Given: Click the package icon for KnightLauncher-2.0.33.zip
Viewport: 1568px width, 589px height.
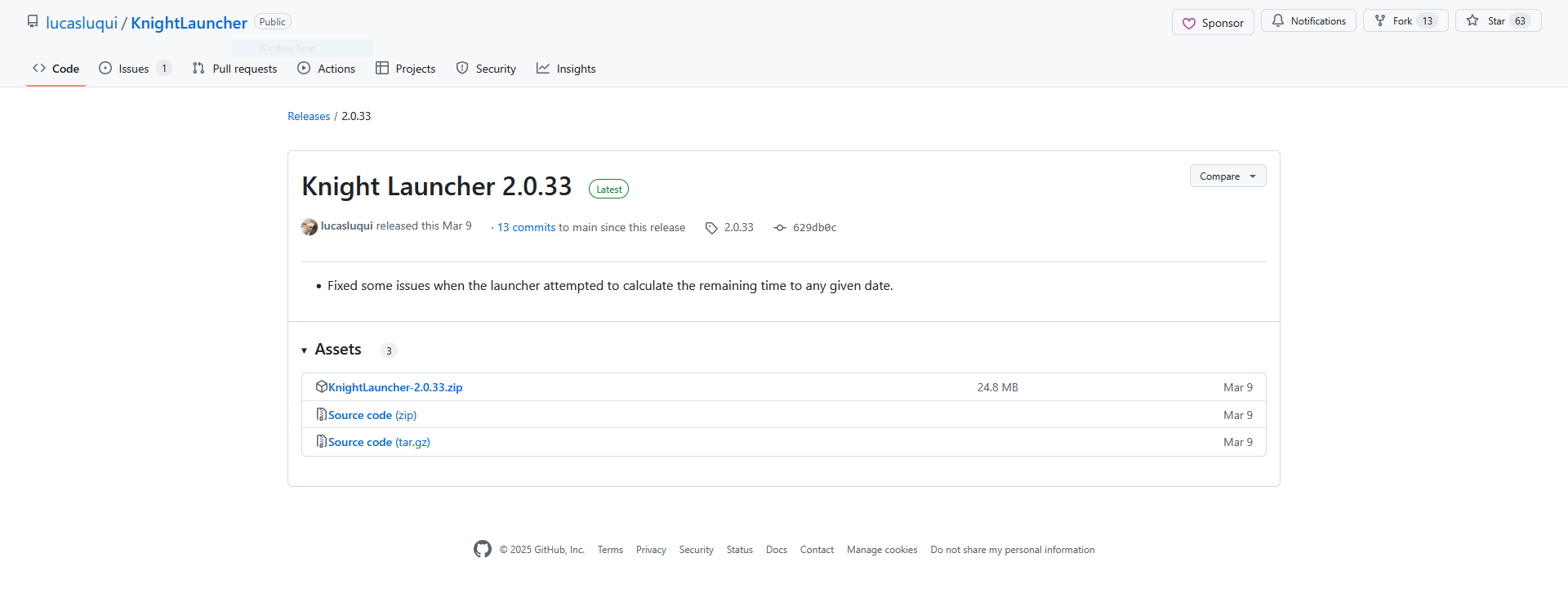Looking at the screenshot, I should pos(322,386).
